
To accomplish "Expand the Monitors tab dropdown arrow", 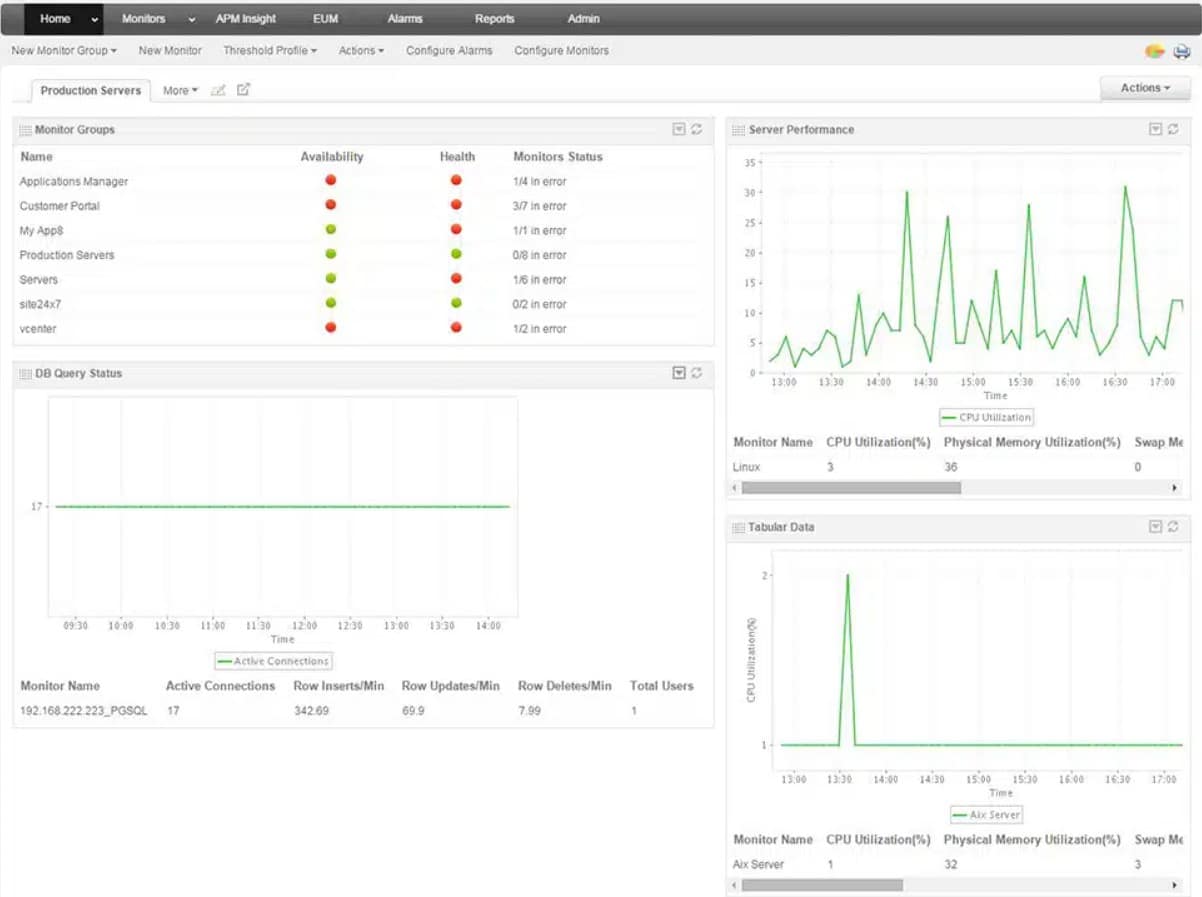I will 191,19.
